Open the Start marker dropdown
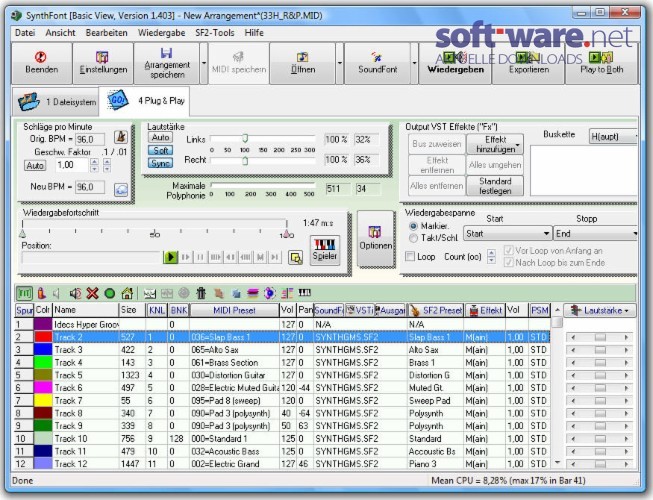Viewport: 653px width, 500px height. click(507, 234)
